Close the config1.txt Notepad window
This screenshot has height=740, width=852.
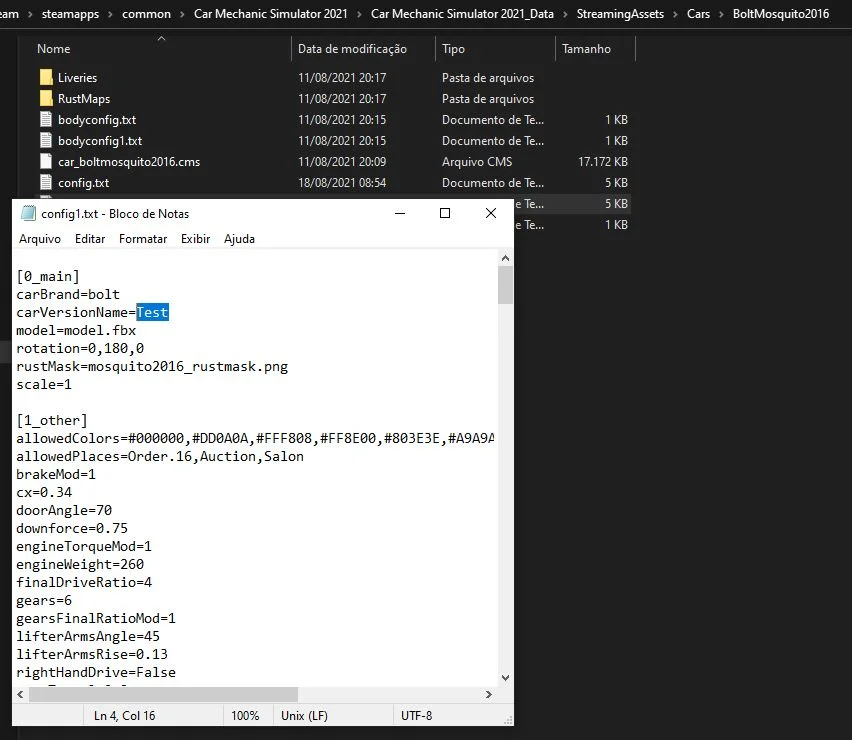(491, 213)
